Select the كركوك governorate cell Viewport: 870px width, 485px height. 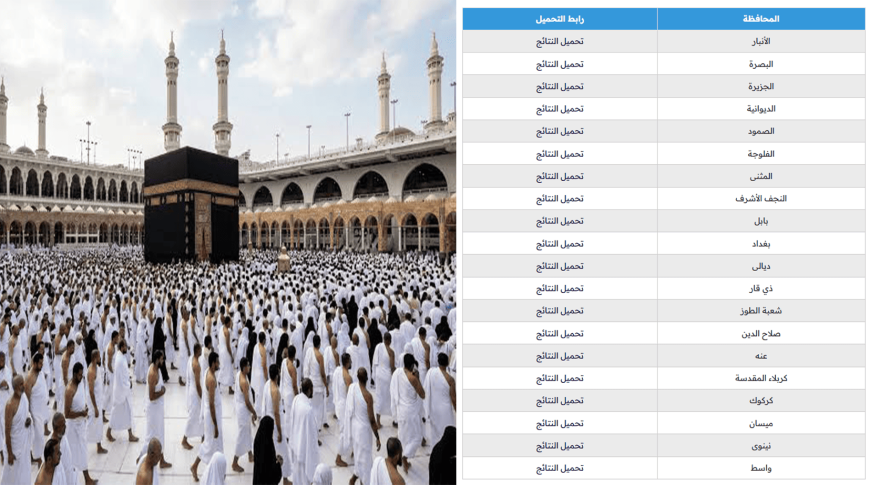tap(761, 401)
